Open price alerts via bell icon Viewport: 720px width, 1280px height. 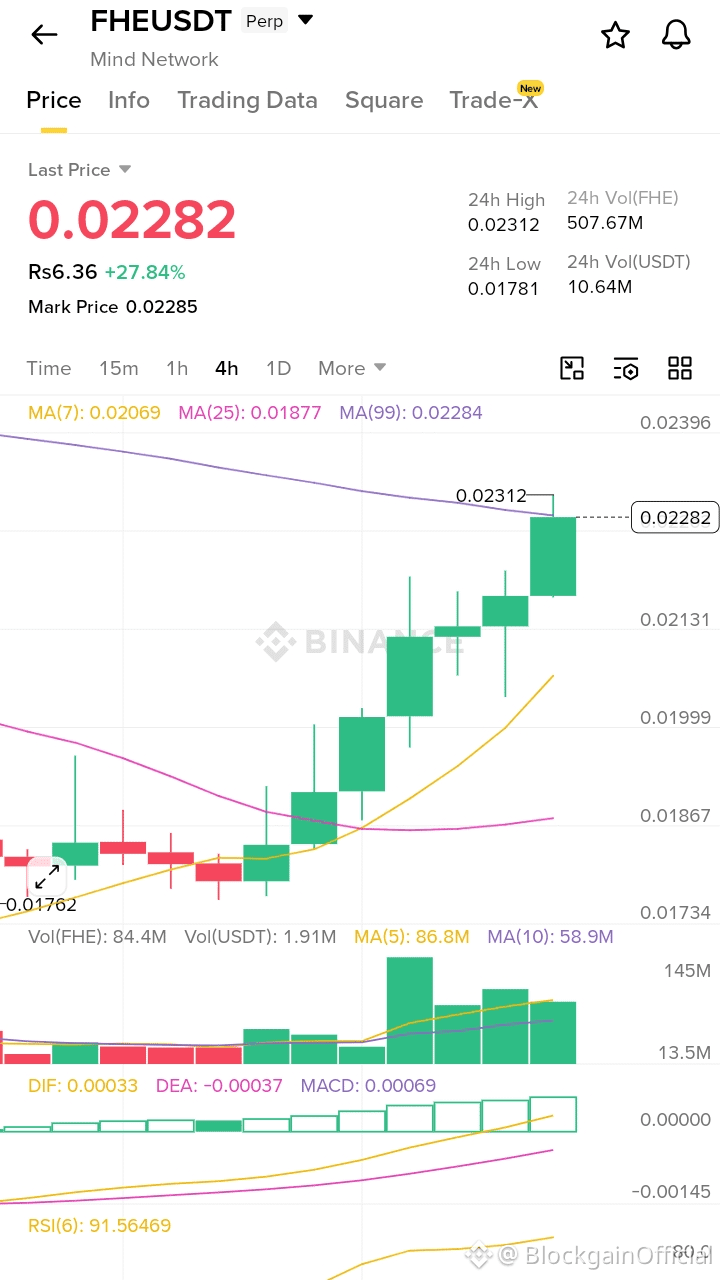point(677,35)
